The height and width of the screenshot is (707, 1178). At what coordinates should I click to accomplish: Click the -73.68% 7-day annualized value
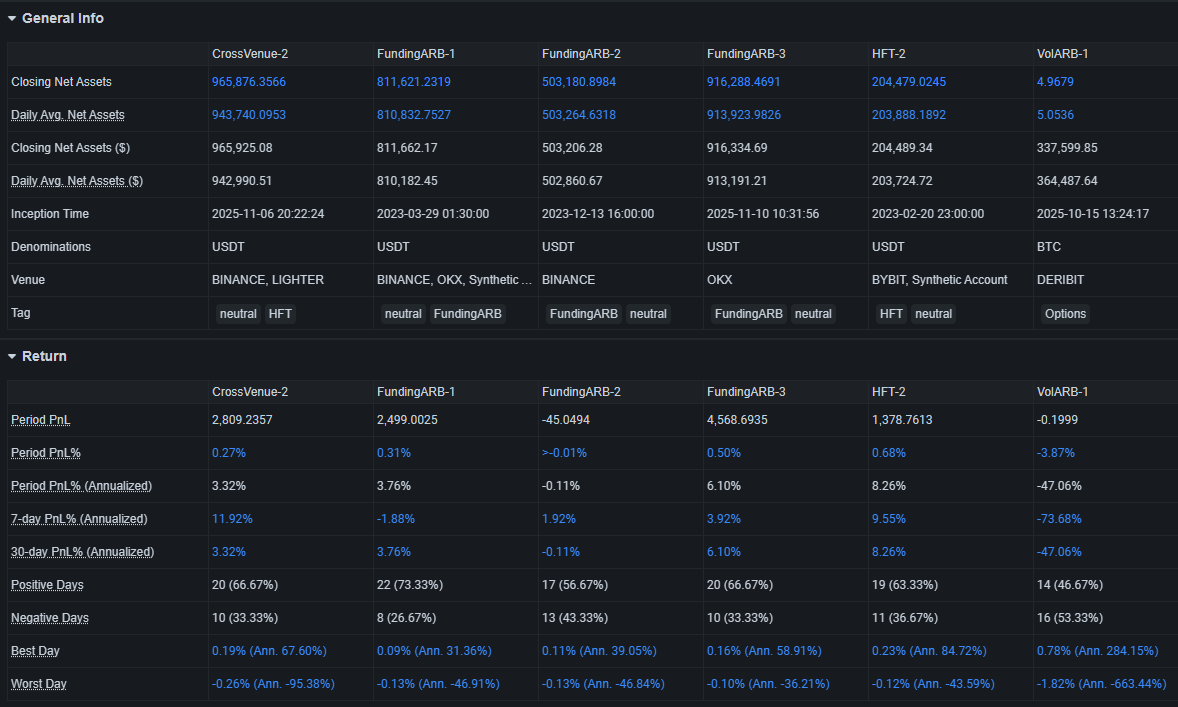[x=1059, y=519]
